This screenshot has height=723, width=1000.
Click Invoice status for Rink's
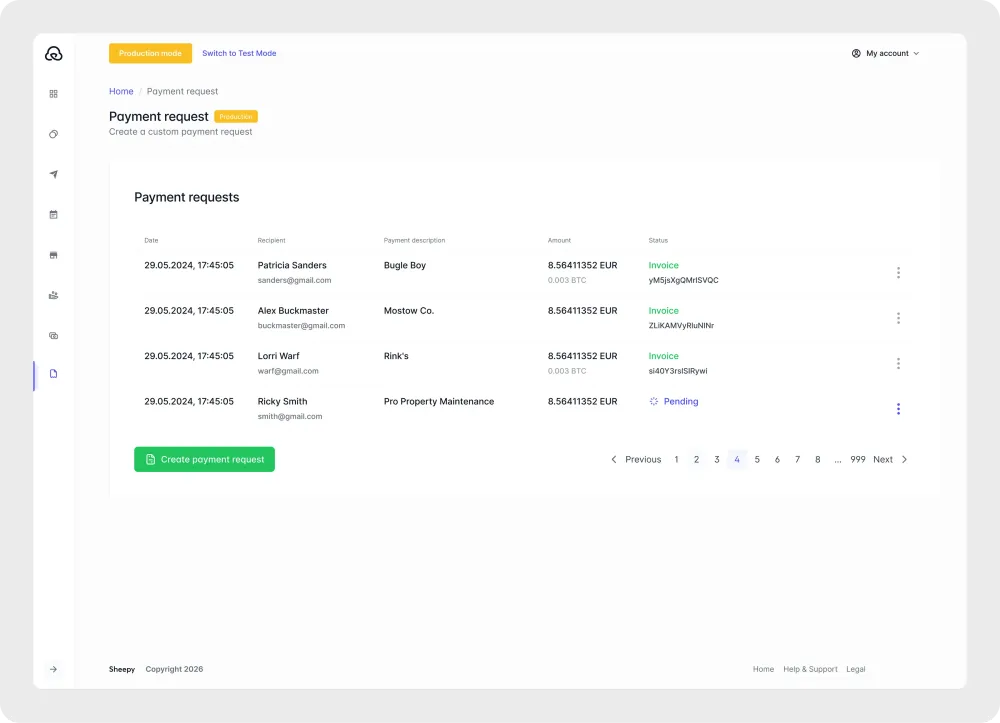point(663,356)
